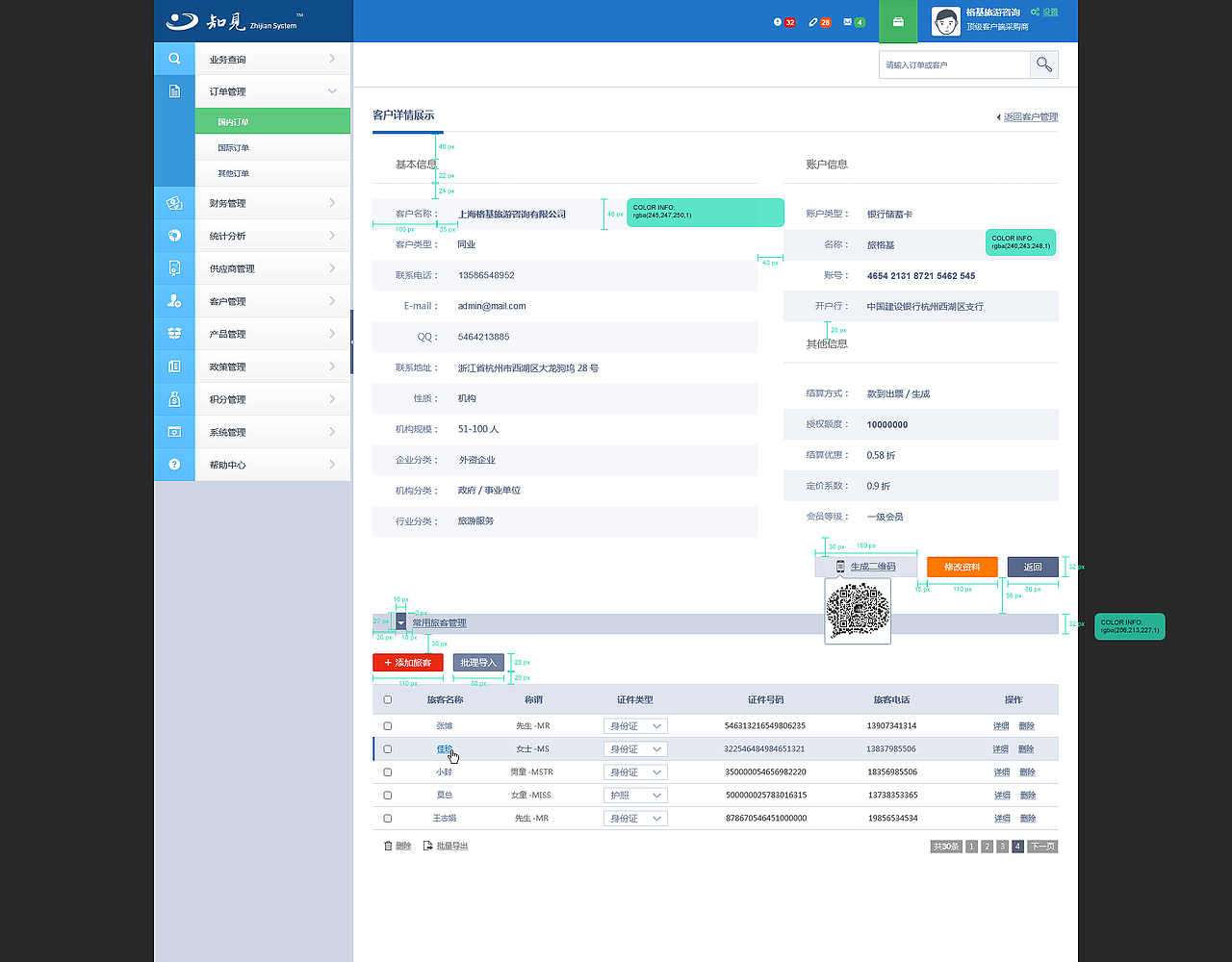
Task: Click the phone icon on 生成二维码
Action: (840, 567)
